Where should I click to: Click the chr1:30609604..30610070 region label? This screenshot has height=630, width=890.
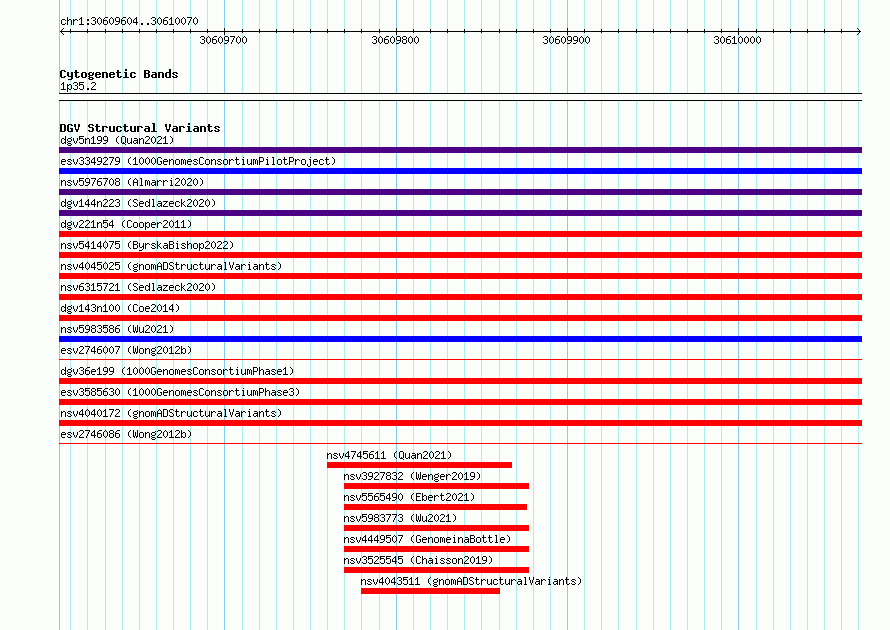(129, 21)
